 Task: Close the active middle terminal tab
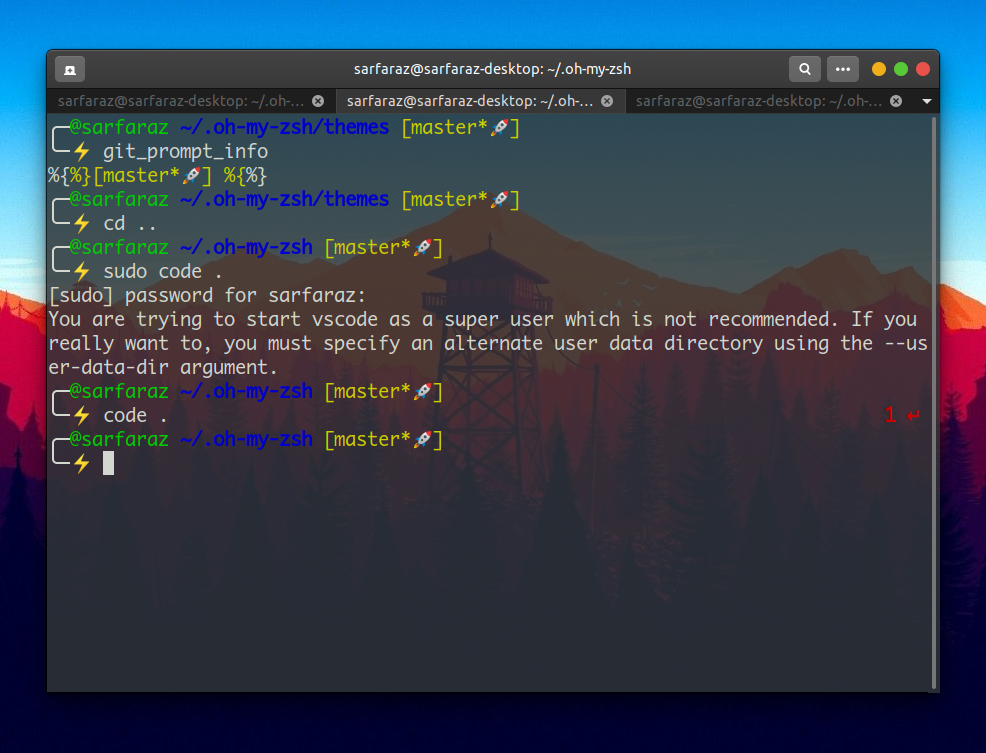pos(607,100)
